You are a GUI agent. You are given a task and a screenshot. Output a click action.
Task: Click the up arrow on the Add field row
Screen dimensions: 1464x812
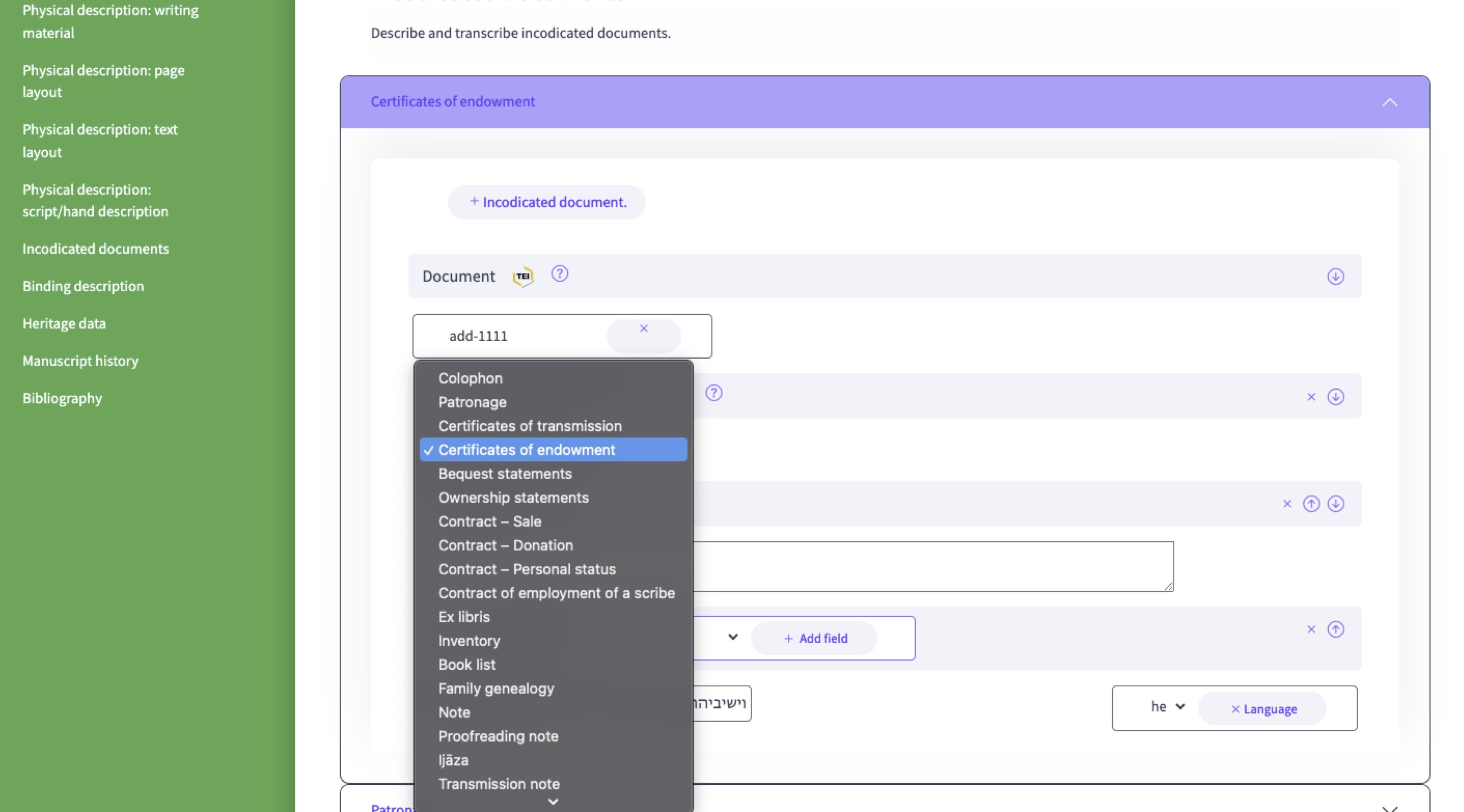(1335, 630)
